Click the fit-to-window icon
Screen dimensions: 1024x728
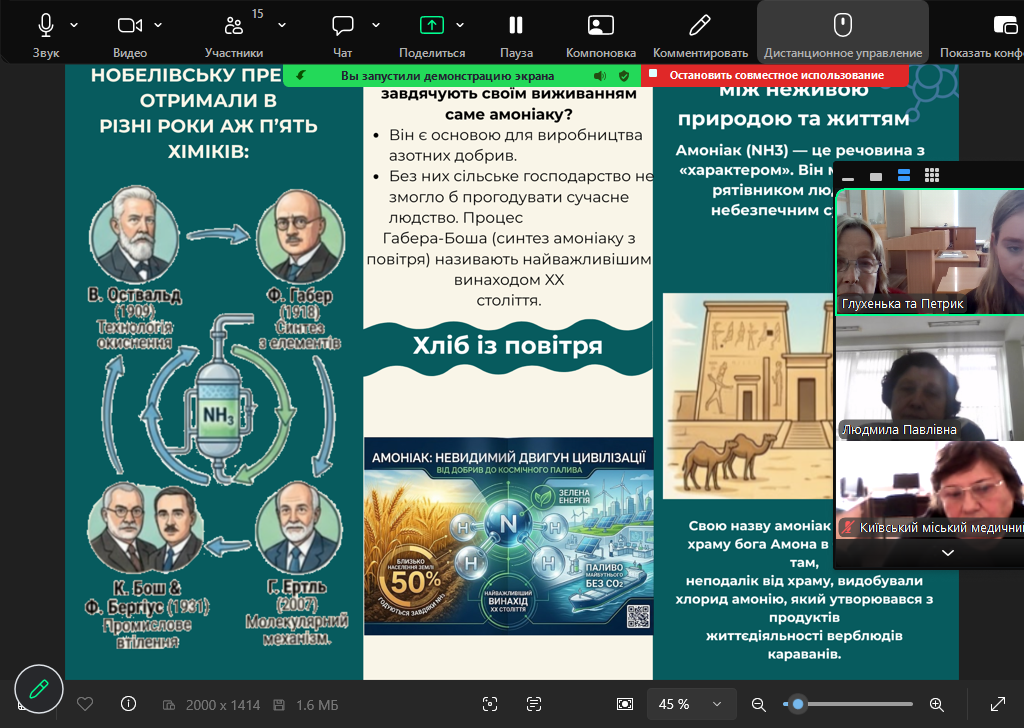[x=625, y=704]
